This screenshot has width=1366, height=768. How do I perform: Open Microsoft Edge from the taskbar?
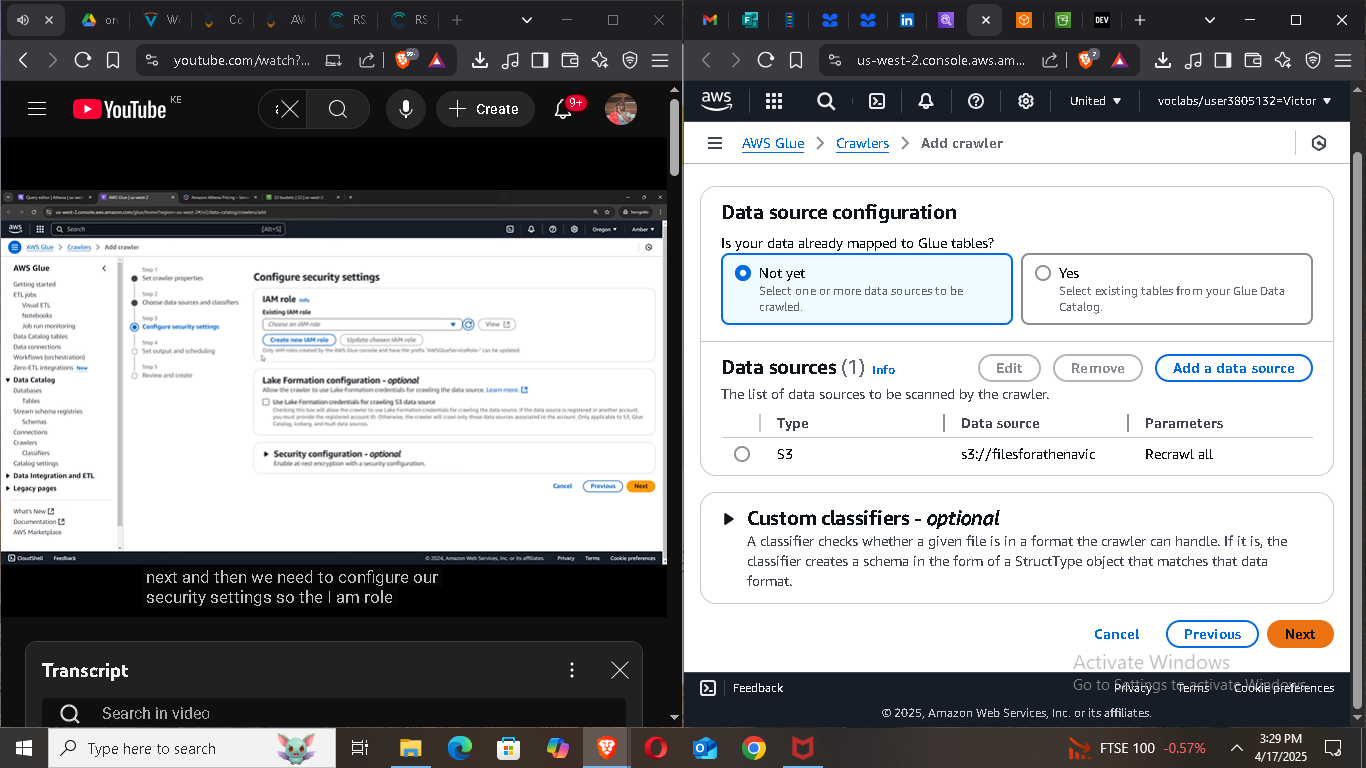[x=460, y=748]
